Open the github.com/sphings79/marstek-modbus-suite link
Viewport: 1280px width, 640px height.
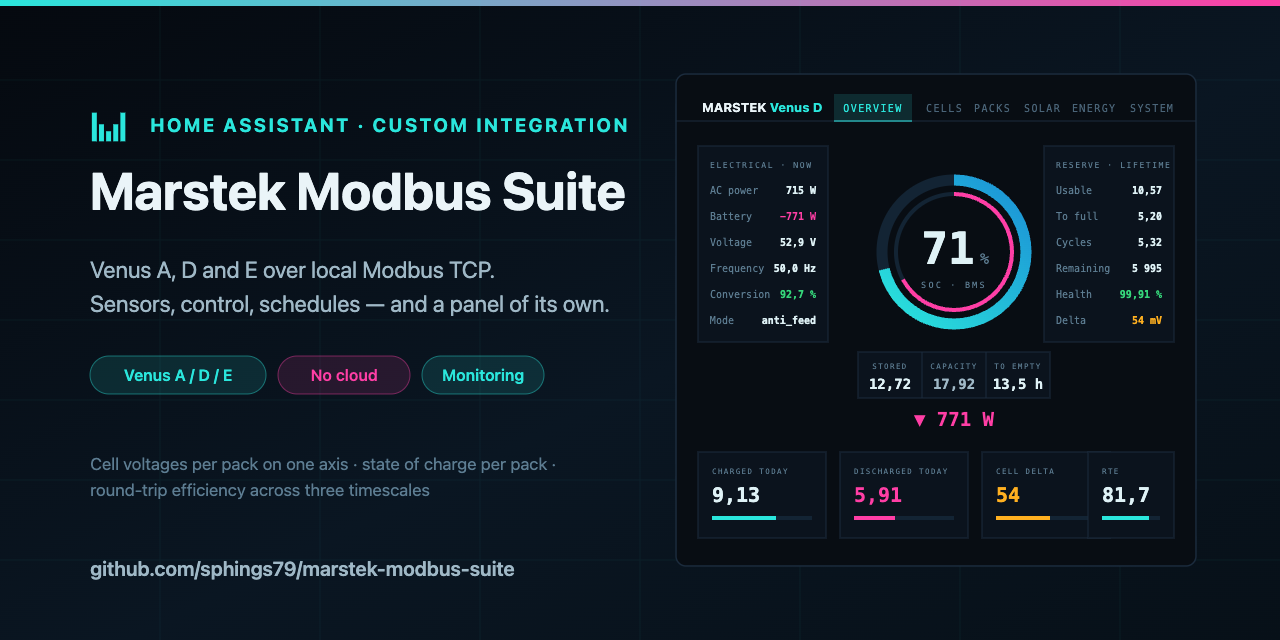click(x=302, y=569)
